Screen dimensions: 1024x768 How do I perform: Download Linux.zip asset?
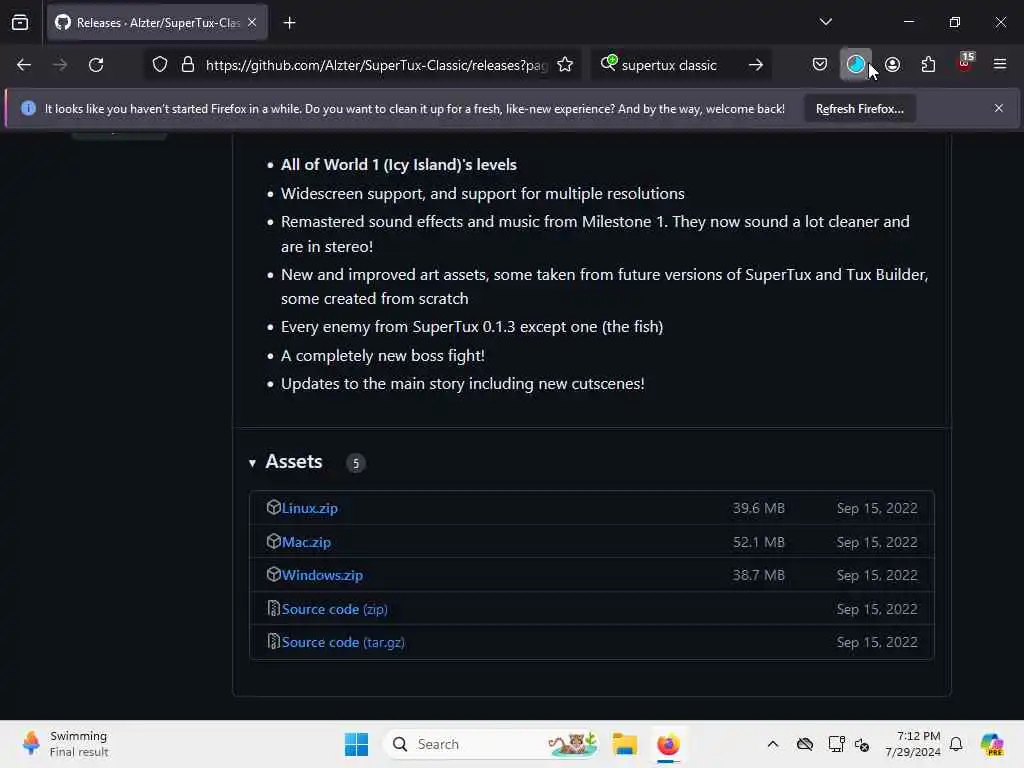[310, 508]
